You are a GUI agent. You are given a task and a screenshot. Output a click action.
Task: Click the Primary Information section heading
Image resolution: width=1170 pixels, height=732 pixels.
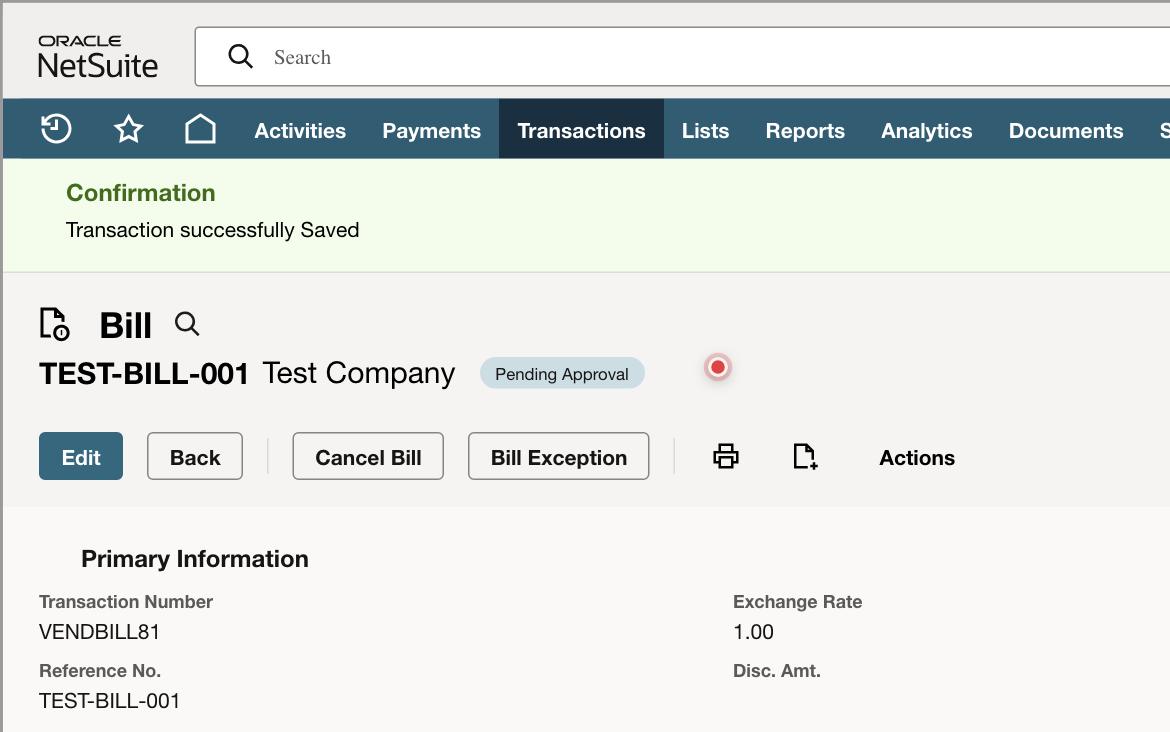coord(195,559)
